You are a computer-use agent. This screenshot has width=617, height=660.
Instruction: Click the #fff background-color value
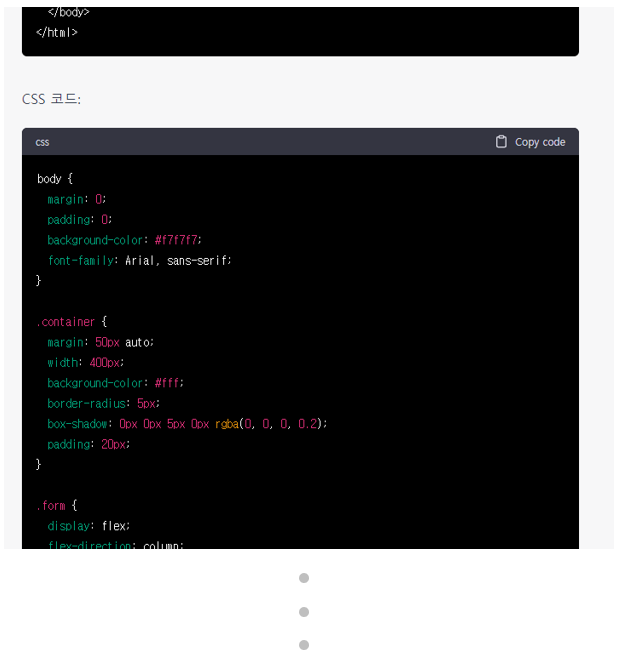pos(167,383)
